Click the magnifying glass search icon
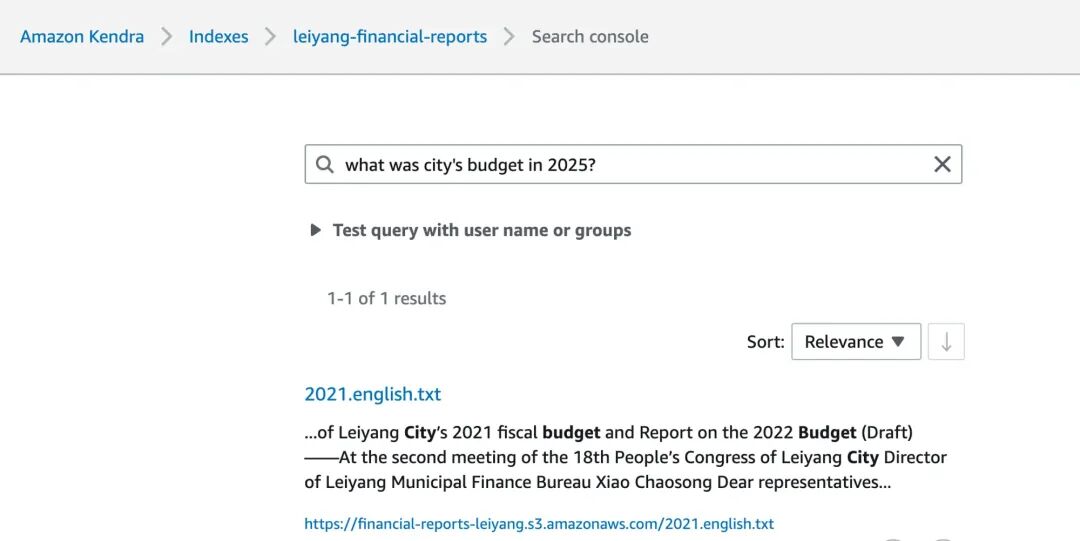The image size is (1080, 541). 324,164
